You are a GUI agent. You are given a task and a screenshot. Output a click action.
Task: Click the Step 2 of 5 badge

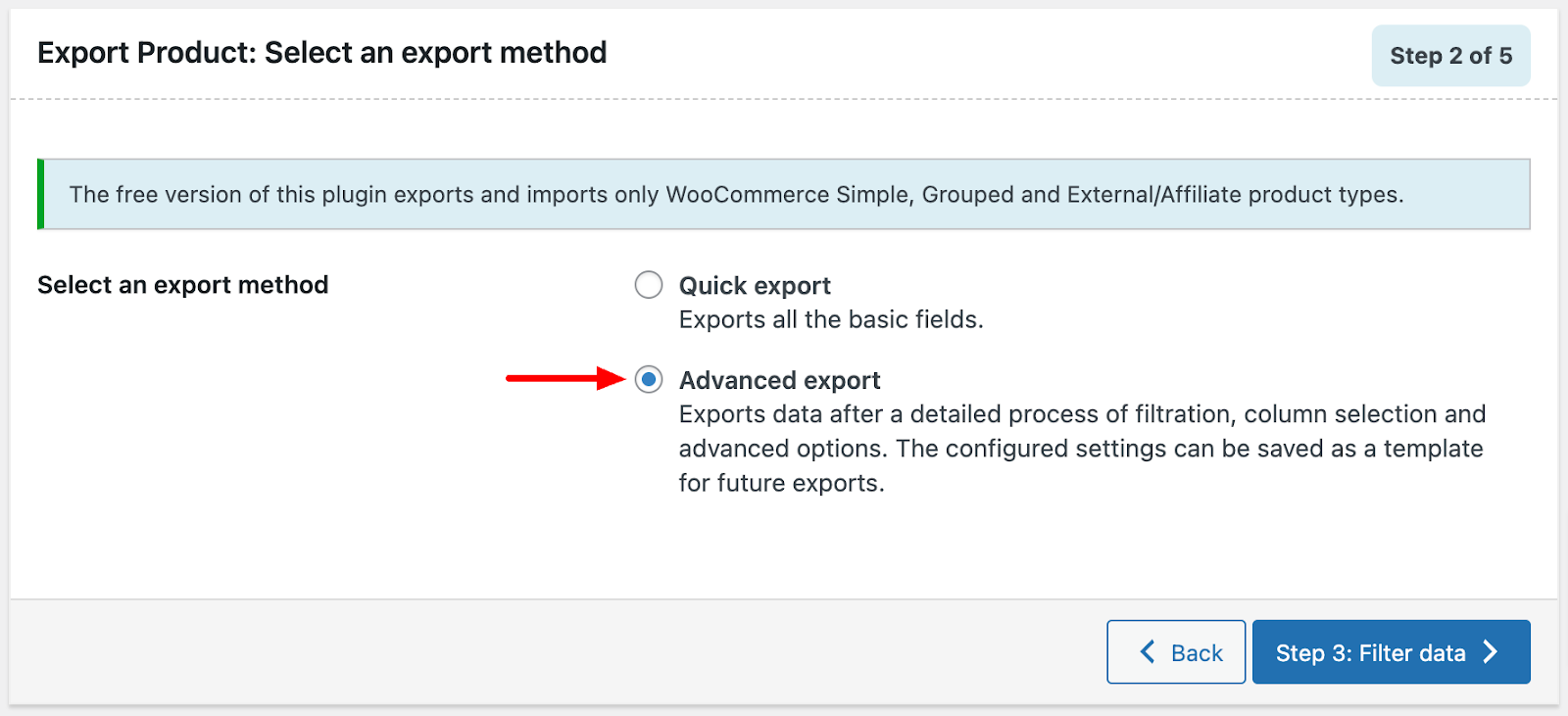(x=1450, y=56)
